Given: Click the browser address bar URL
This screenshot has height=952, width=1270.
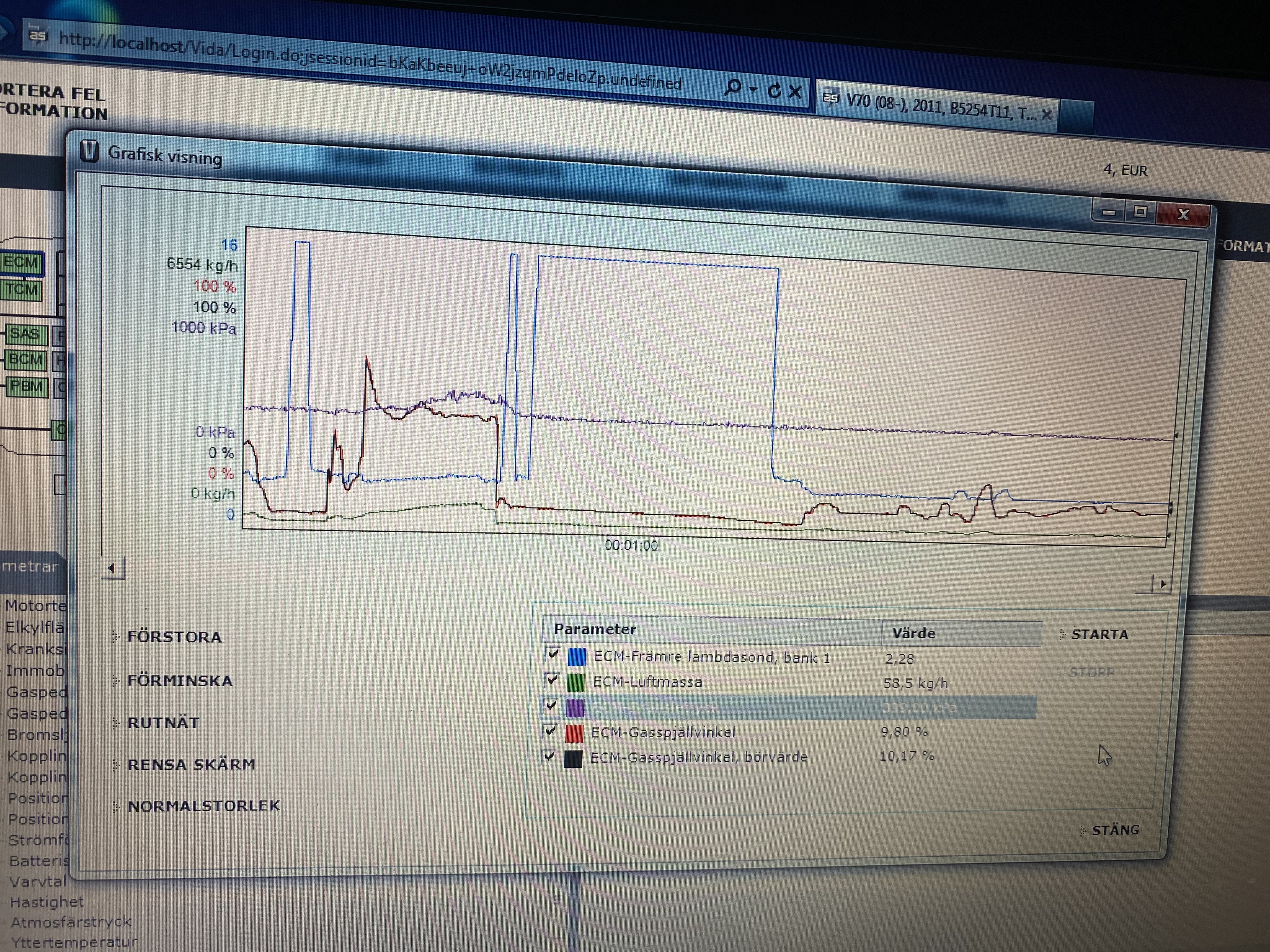Looking at the screenshot, I should click(x=370, y=60).
